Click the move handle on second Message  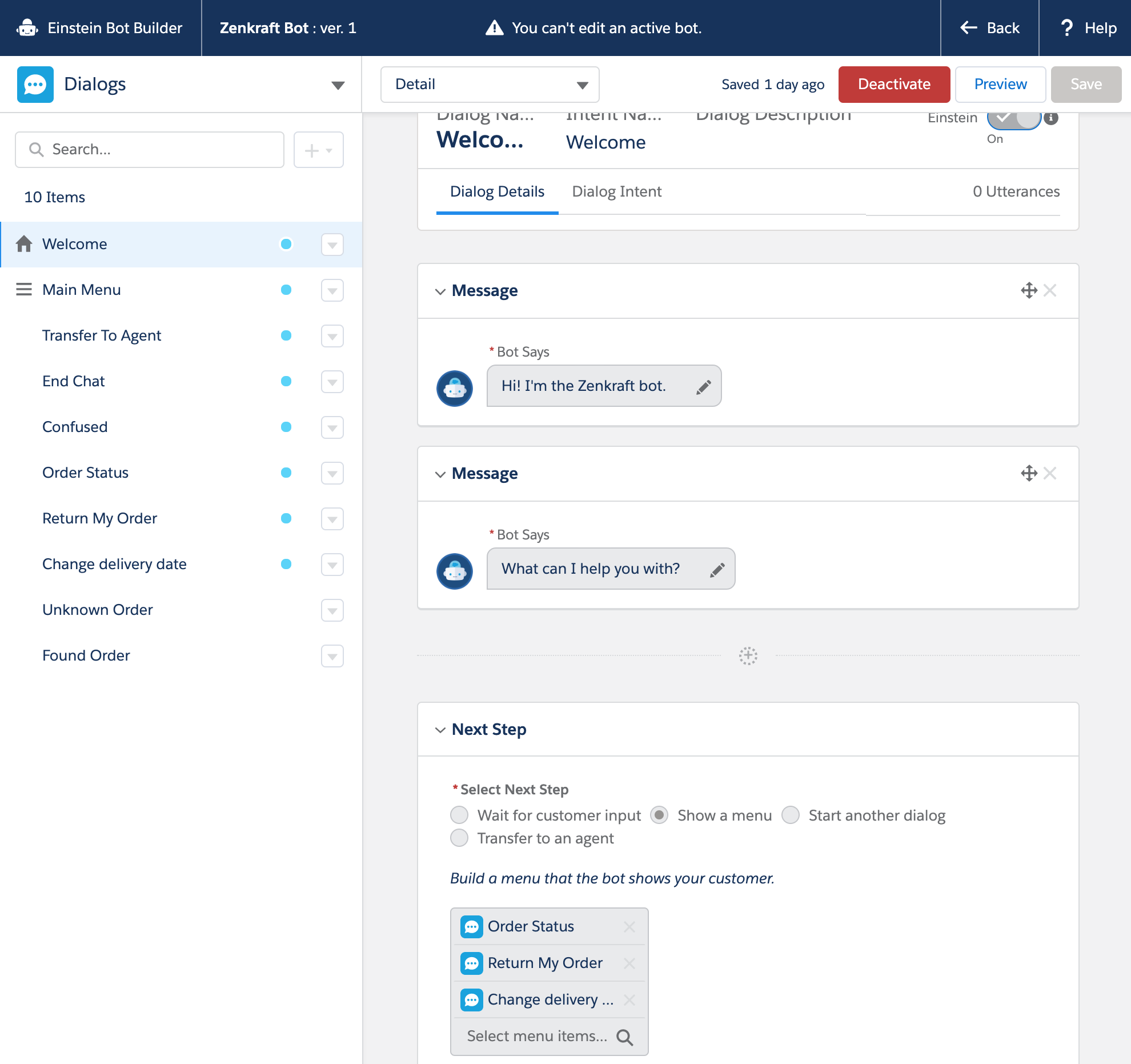coord(1029,473)
